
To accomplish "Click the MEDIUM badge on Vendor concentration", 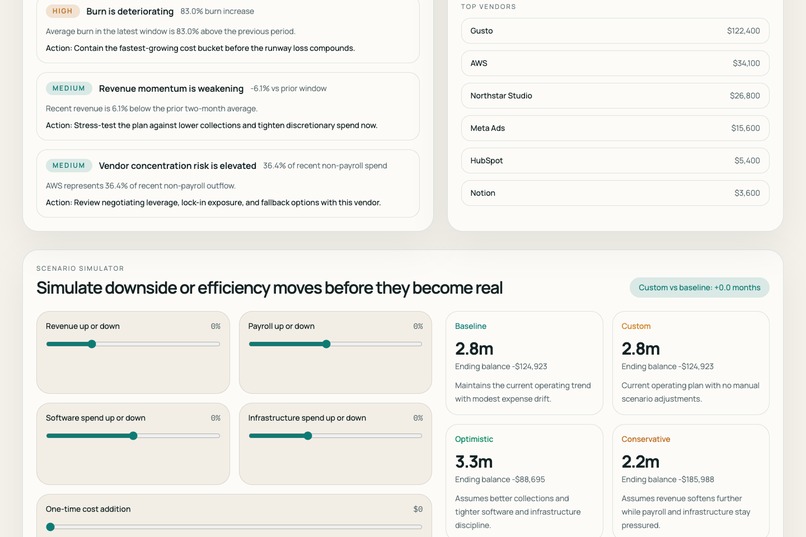I will click(x=68, y=165).
